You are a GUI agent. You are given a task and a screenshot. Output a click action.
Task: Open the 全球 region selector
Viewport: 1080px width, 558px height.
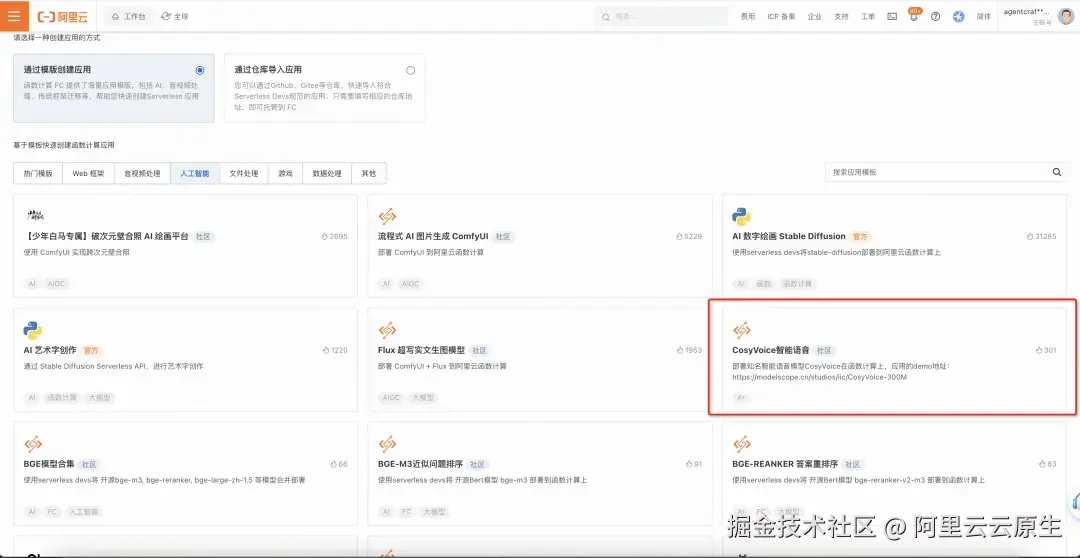coord(174,17)
